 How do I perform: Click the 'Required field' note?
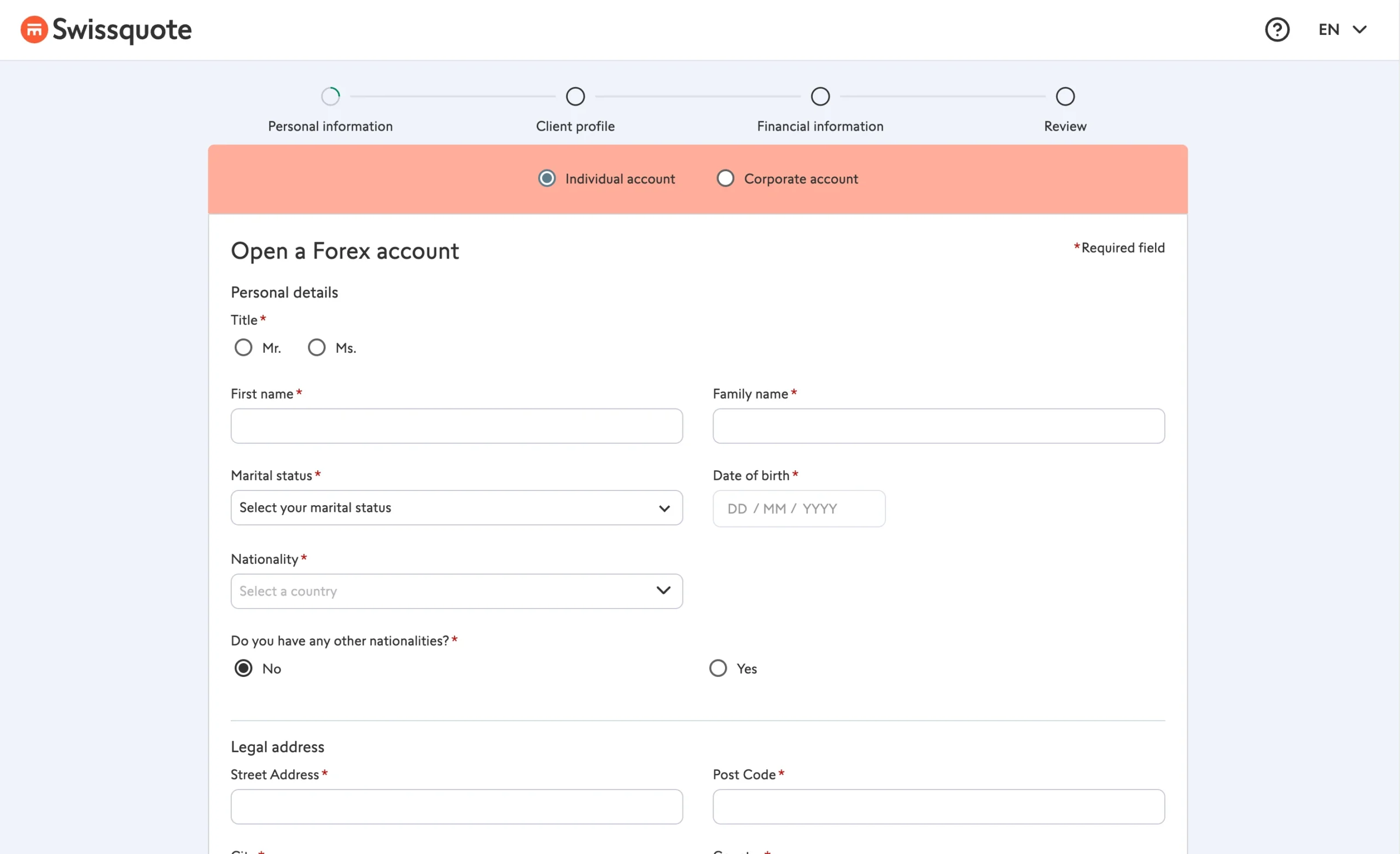click(x=1119, y=248)
